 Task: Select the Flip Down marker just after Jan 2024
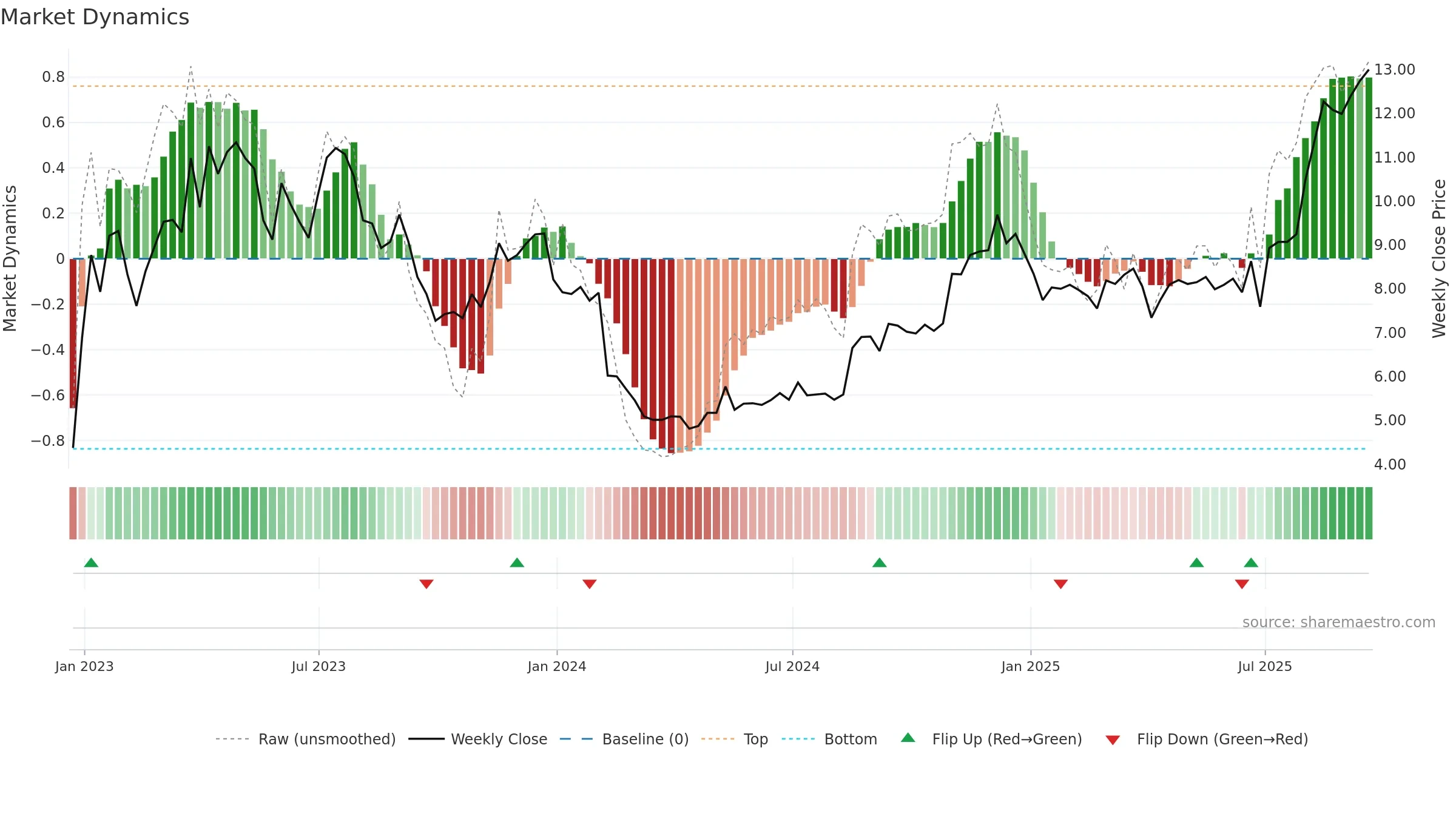[590, 584]
